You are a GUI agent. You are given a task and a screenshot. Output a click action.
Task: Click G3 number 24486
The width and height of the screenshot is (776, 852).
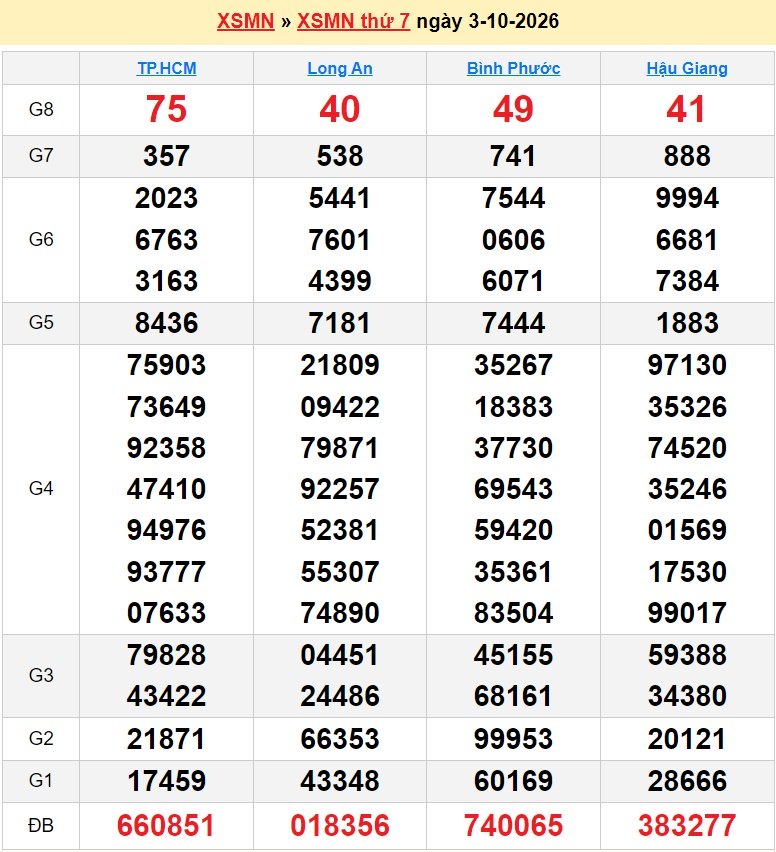340,696
